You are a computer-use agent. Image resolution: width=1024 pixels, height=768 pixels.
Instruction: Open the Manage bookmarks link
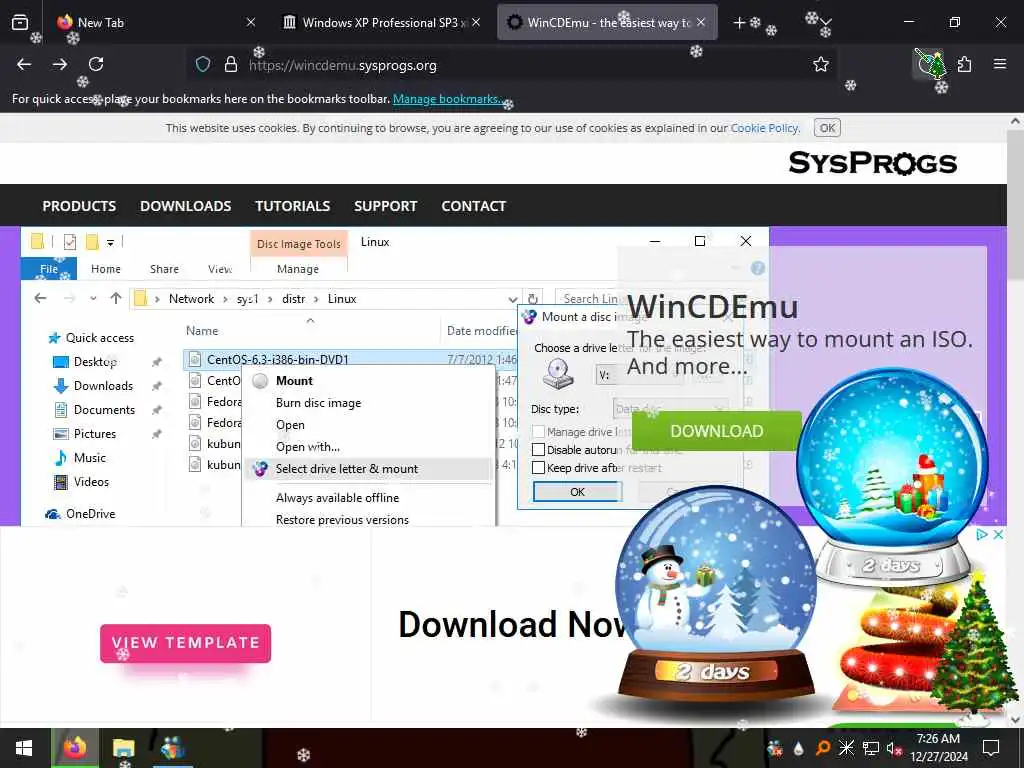(x=447, y=99)
